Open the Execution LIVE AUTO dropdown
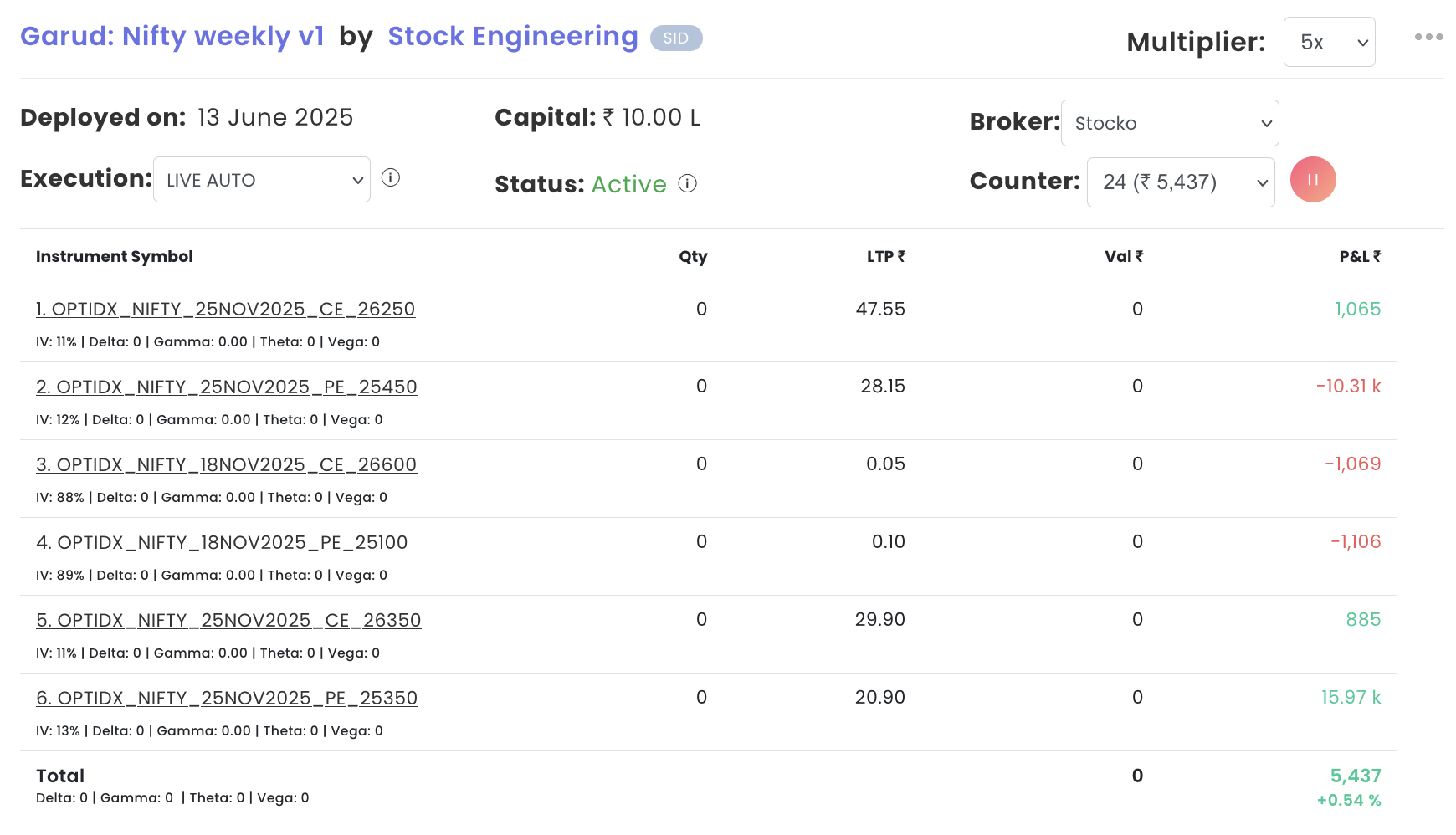Screen dimensions: 1456x835 261,180
